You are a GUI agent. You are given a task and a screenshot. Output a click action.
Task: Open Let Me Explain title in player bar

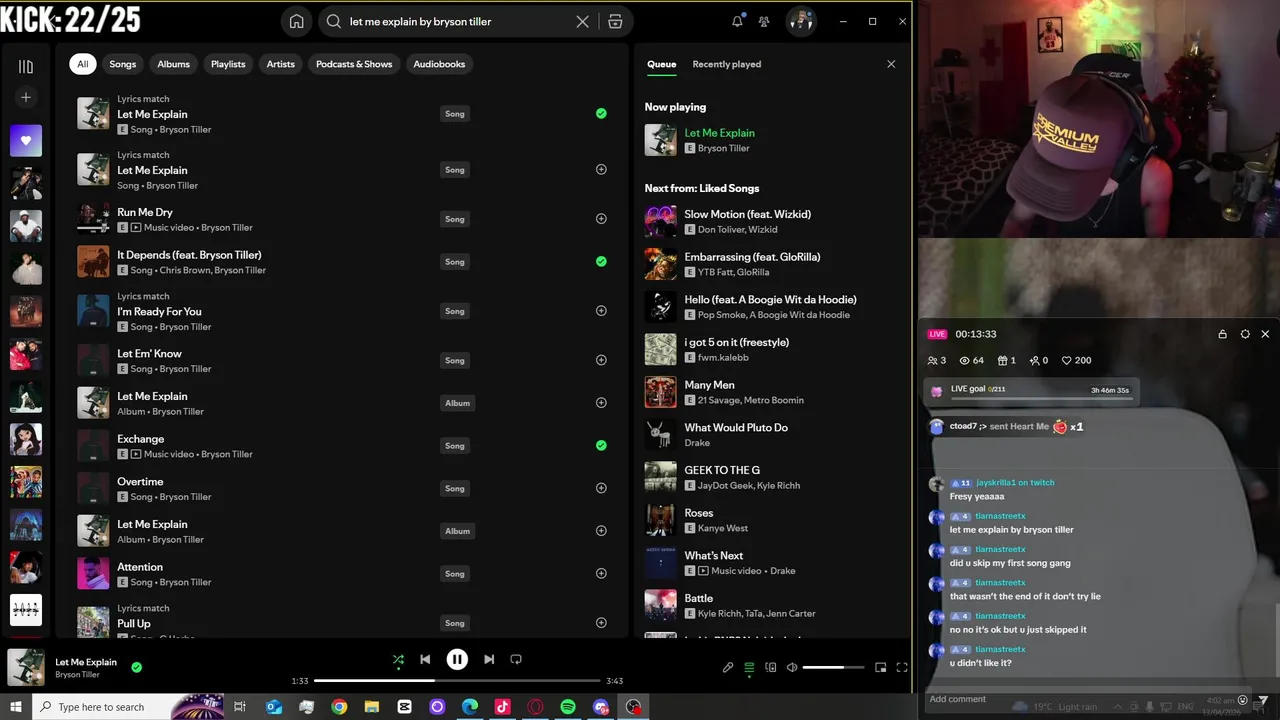(86, 662)
